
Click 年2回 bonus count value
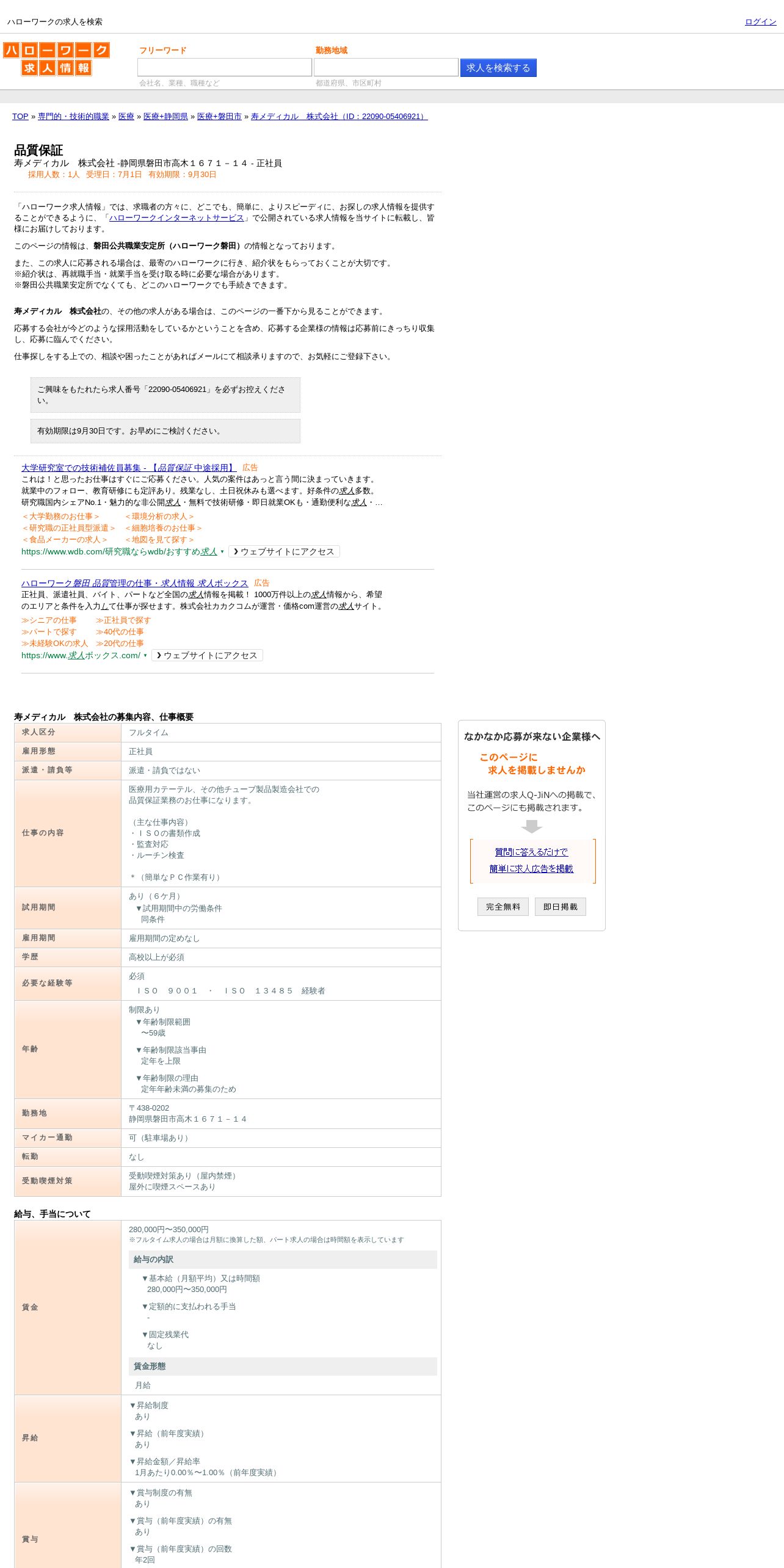pyautogui.click(x=145, y=1559)
